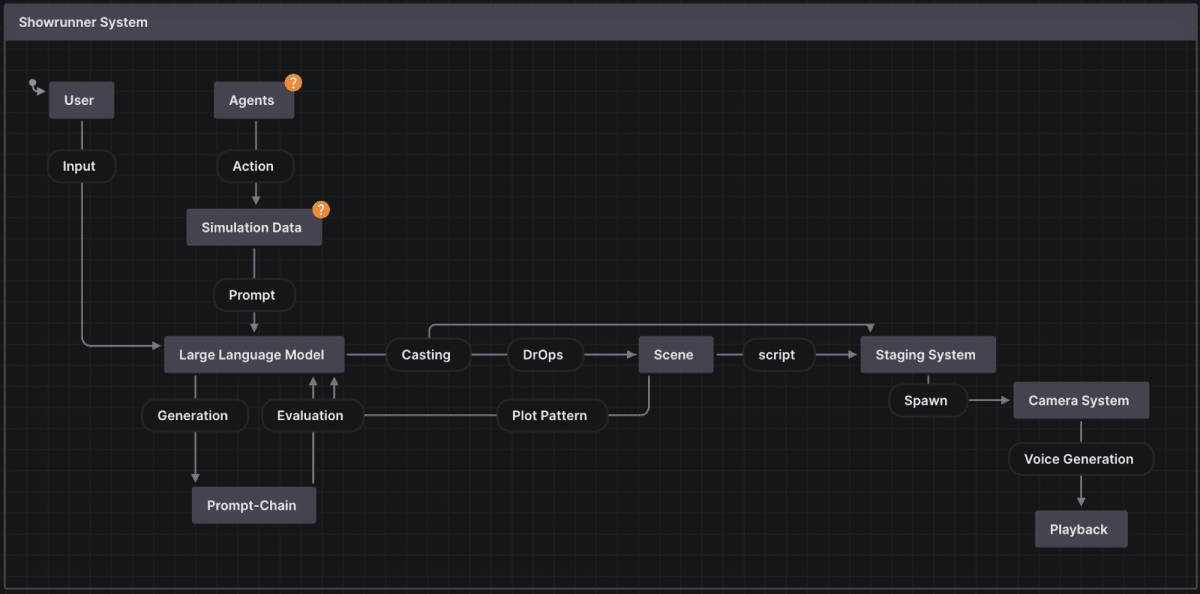1200x594 pixels.
Task: Click the Showrunner System title bar
Action: click(600, 22)
